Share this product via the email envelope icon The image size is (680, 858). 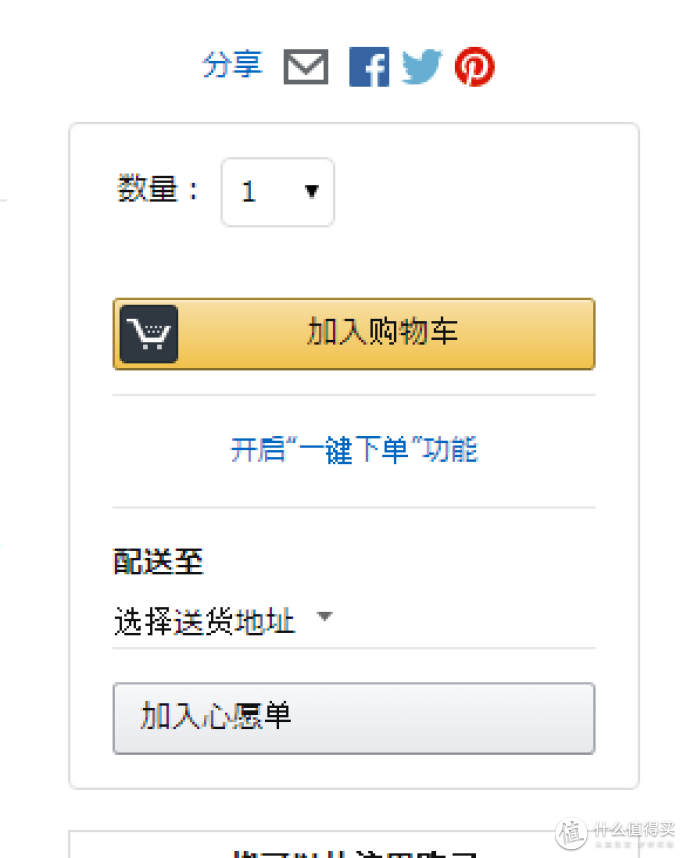coord(306,67)
